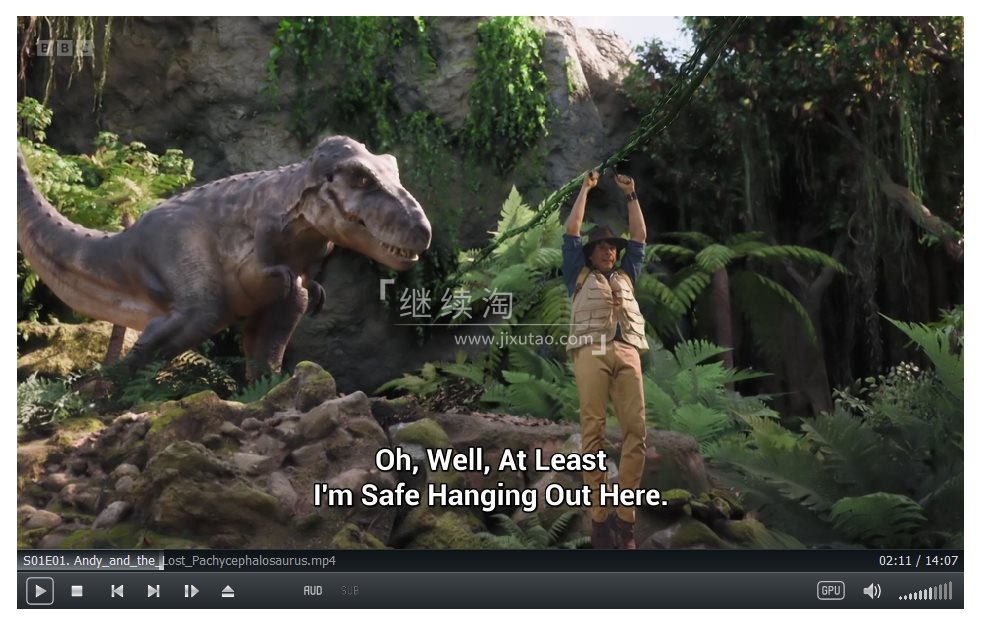Jump to the previous media file
Viewport: 984px width, 631px height.
pos(116,591)
